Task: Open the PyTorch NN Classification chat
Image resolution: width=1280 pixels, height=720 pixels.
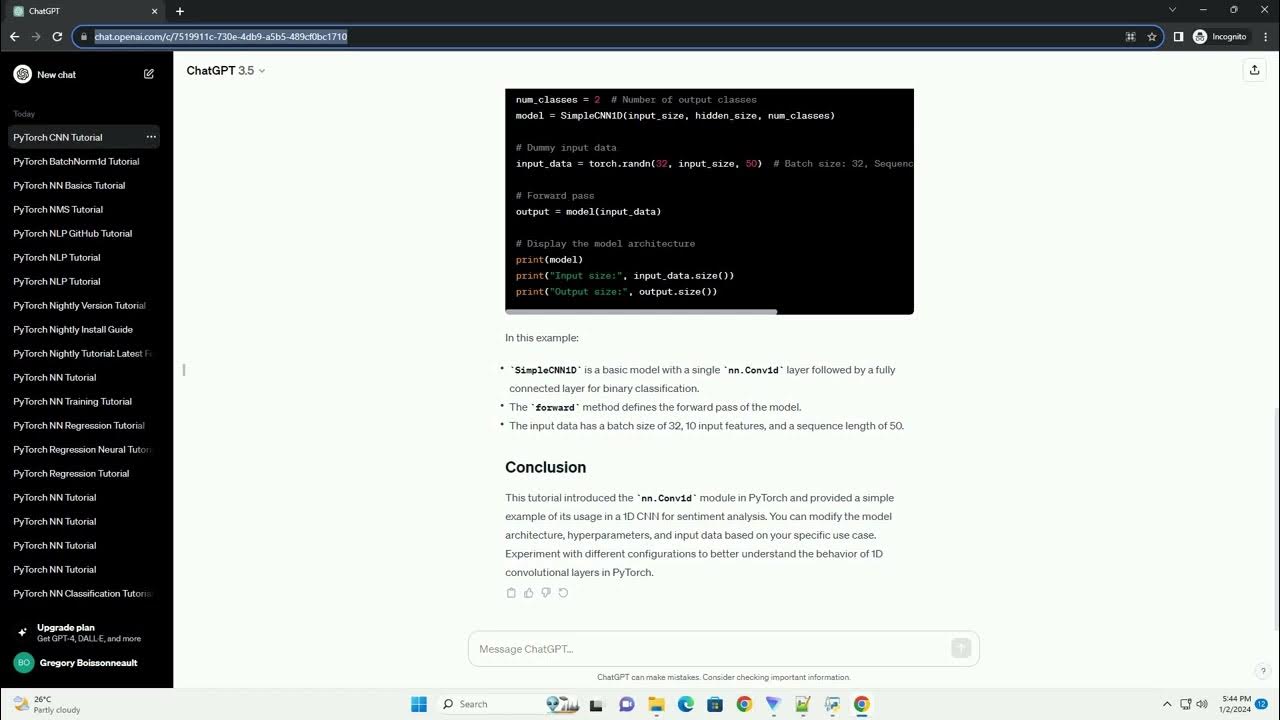Action: pos(82,593)
